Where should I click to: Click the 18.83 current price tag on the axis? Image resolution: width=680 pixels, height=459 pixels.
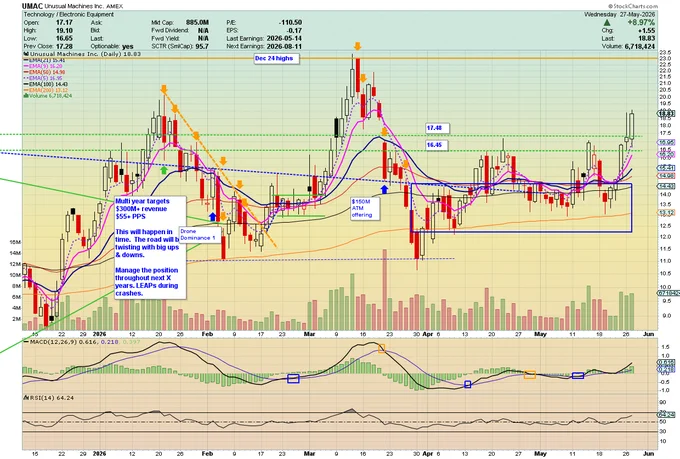coord(667,114)
